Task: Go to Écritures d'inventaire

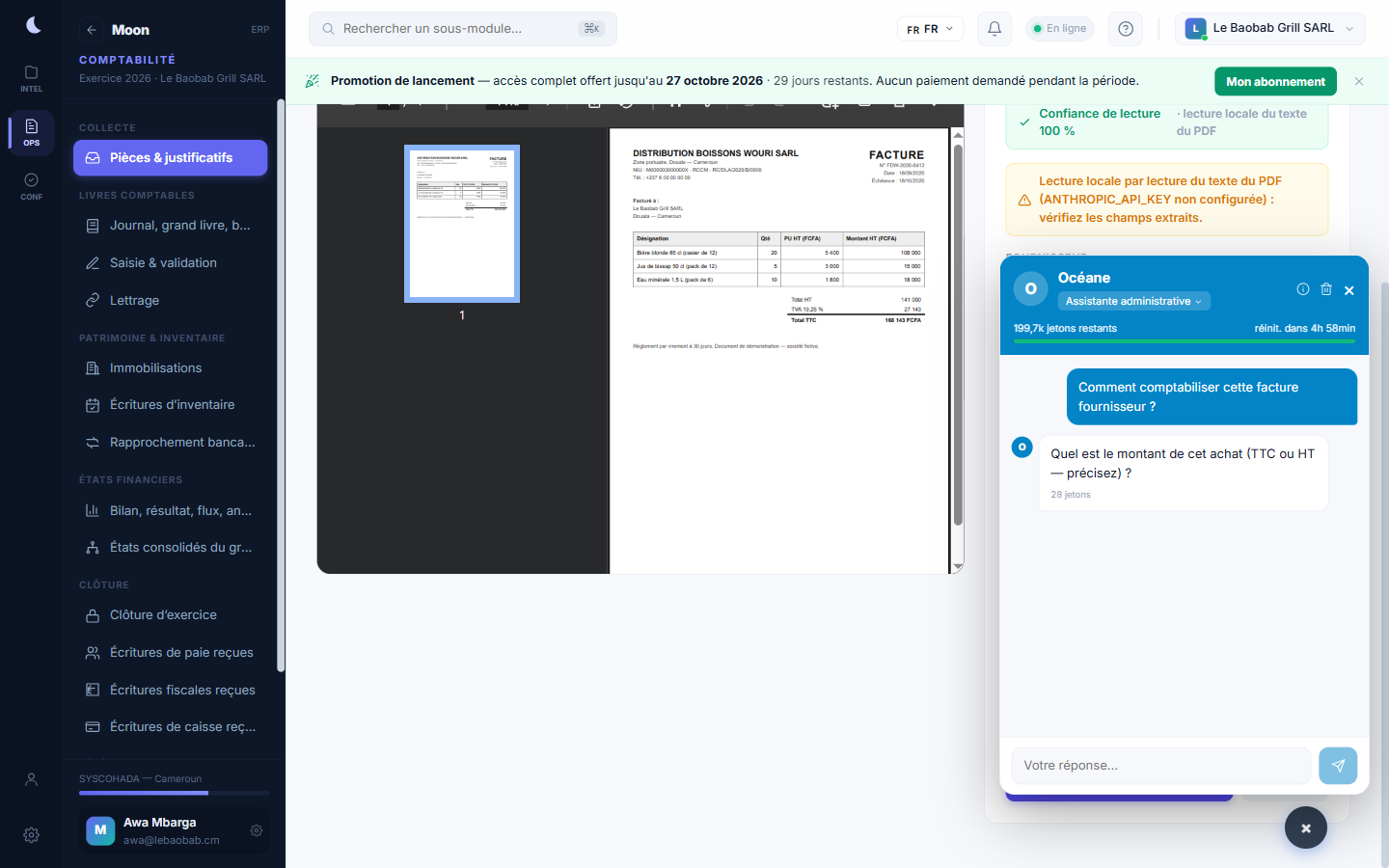Action: coord(171,405)
